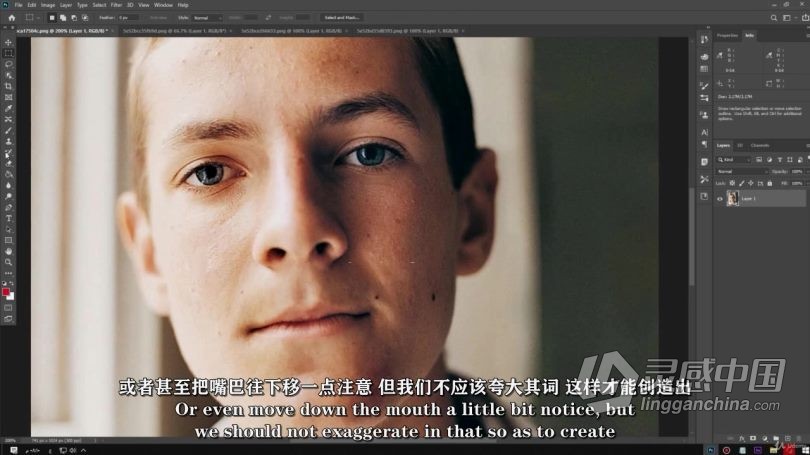This screenshot has height=455, width=810.
Task: Select the Zoom tool
Action: point(8,262)
